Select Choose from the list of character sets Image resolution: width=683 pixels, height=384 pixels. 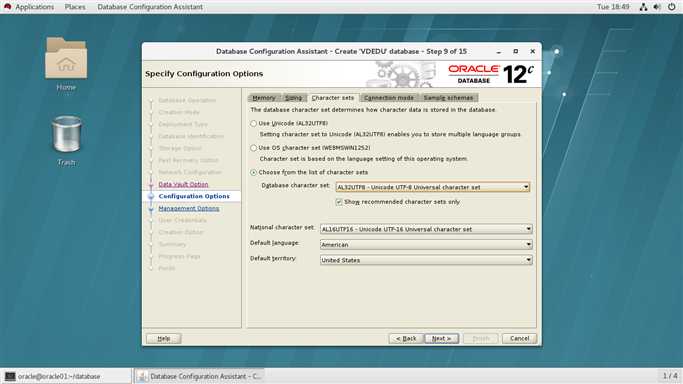click(254, 172)
